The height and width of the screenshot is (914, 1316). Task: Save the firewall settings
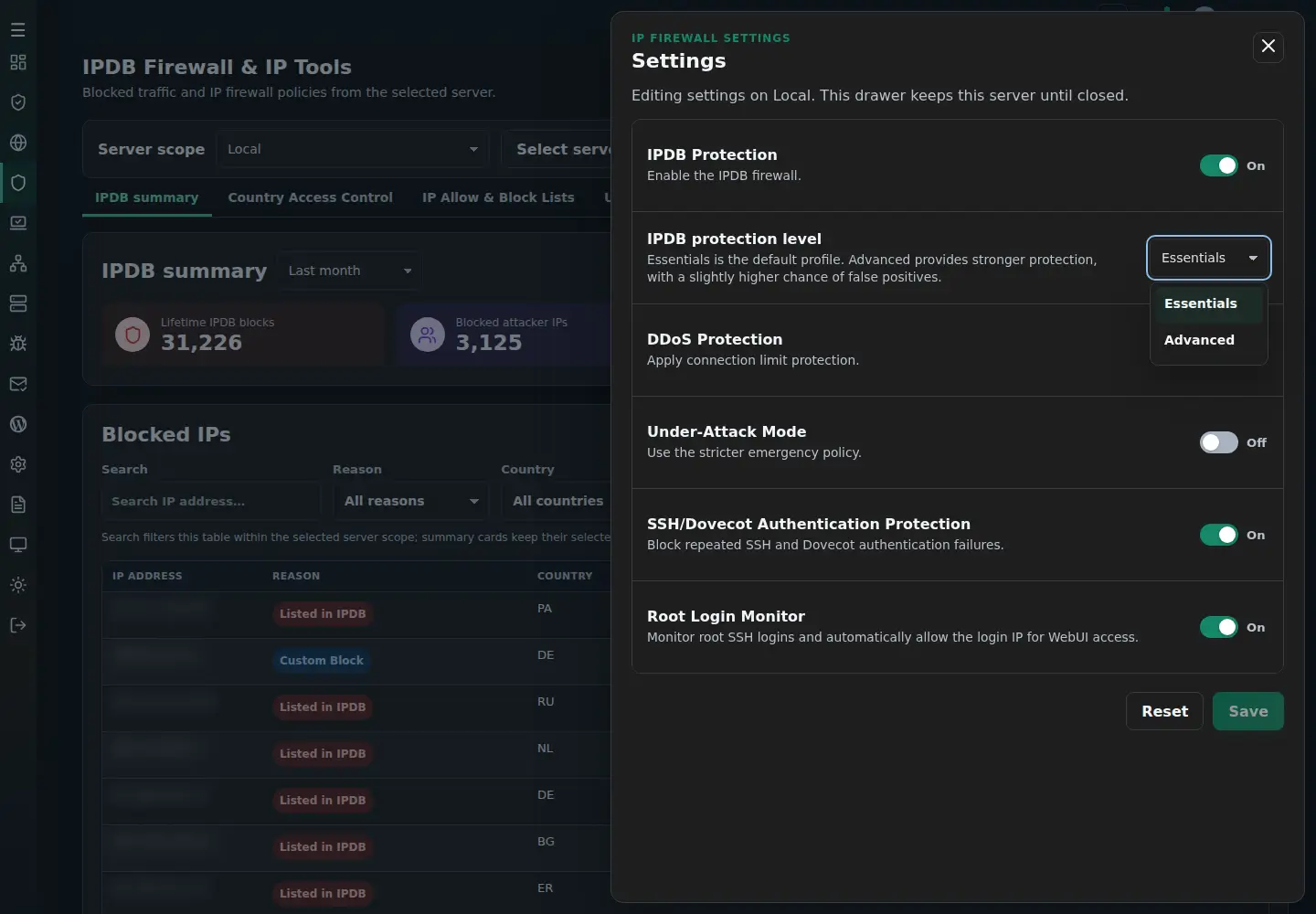coord(1247,711)
